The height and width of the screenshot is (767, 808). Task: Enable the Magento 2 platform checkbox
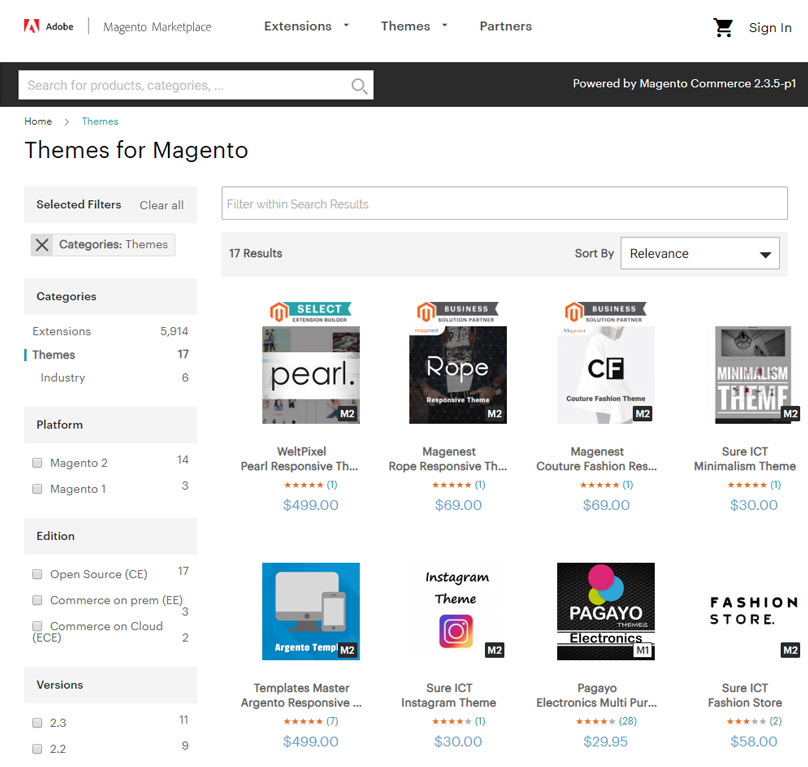pos(37,463)
